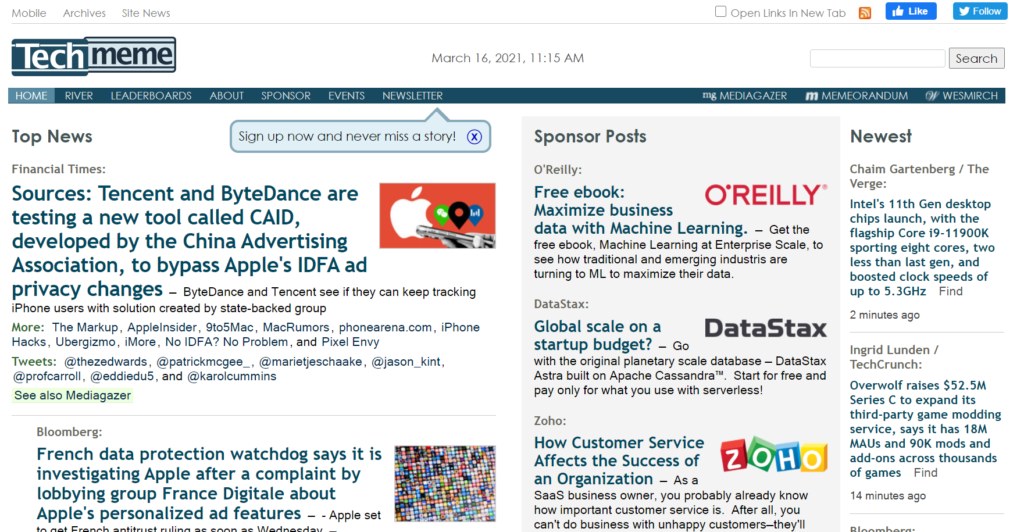Open the SPONSOR menu item
This screenshot has height=532, width=1024.
286,96
